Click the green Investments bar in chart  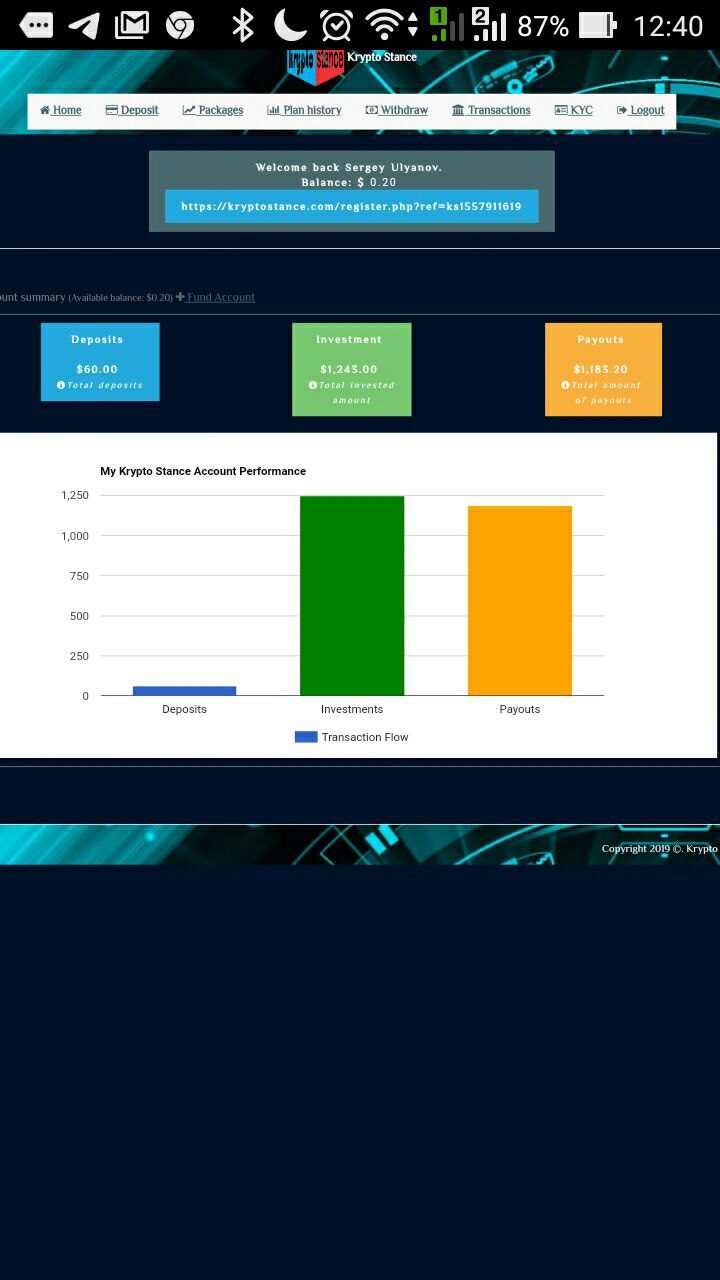click(352, 596)
